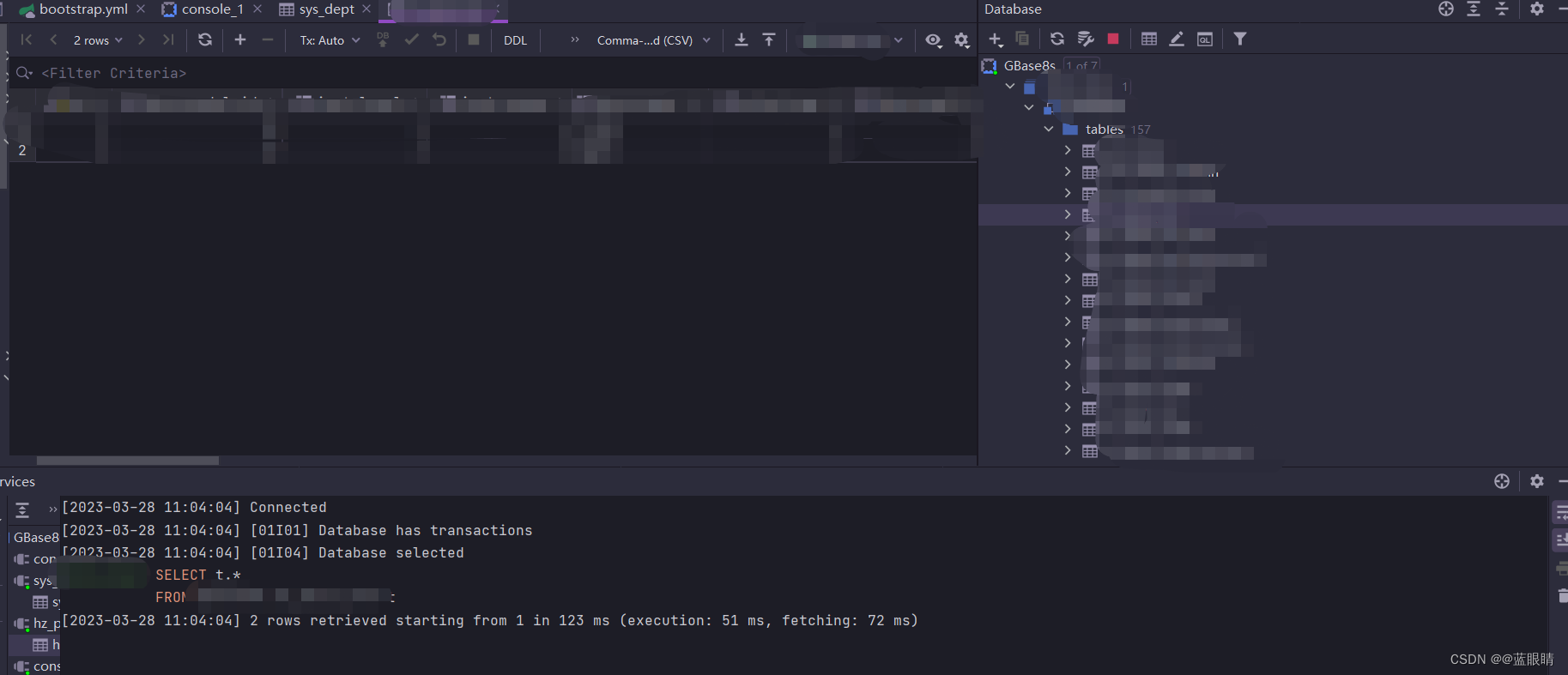Screen dimensions: 1568x675
Task: Open Database panel filter funnel
Action: coord(1240,39)
